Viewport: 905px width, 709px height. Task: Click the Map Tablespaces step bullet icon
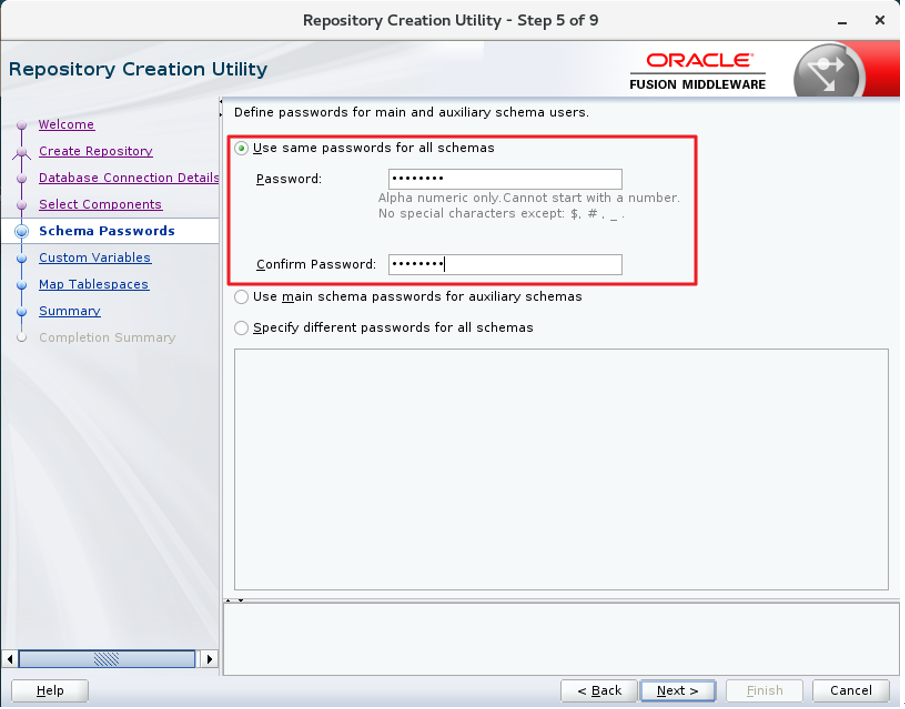22,285
